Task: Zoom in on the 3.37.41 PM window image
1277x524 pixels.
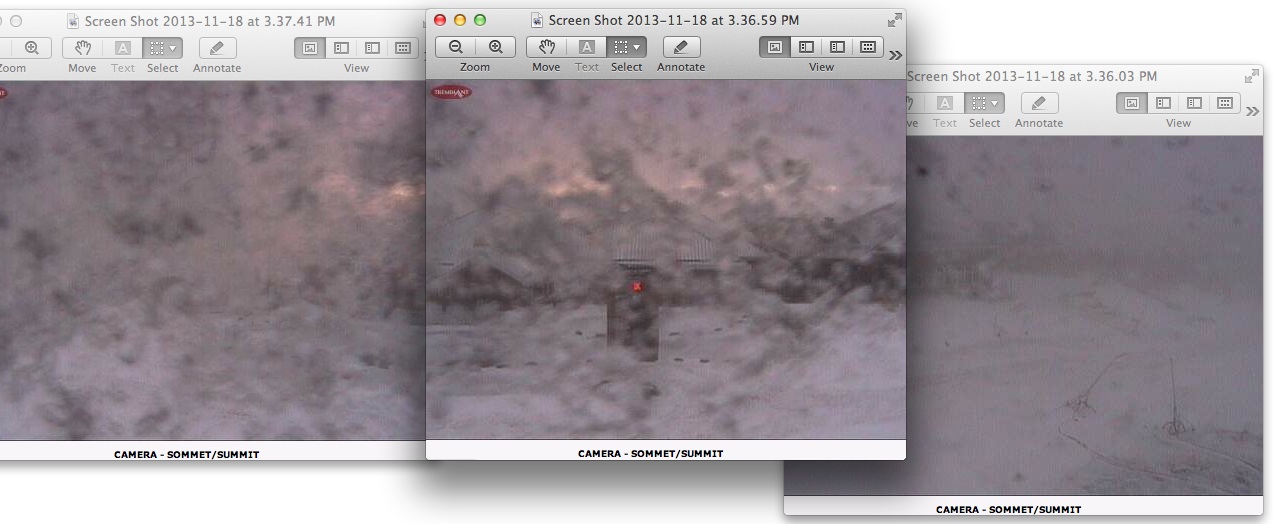Action: [31, 47]
